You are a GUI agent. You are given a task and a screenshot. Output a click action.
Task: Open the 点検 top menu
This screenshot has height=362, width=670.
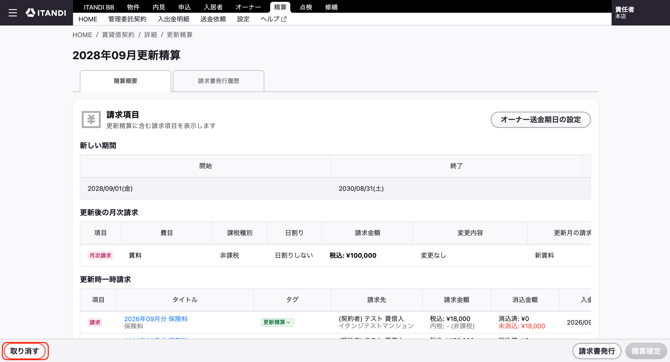(306, 7)
